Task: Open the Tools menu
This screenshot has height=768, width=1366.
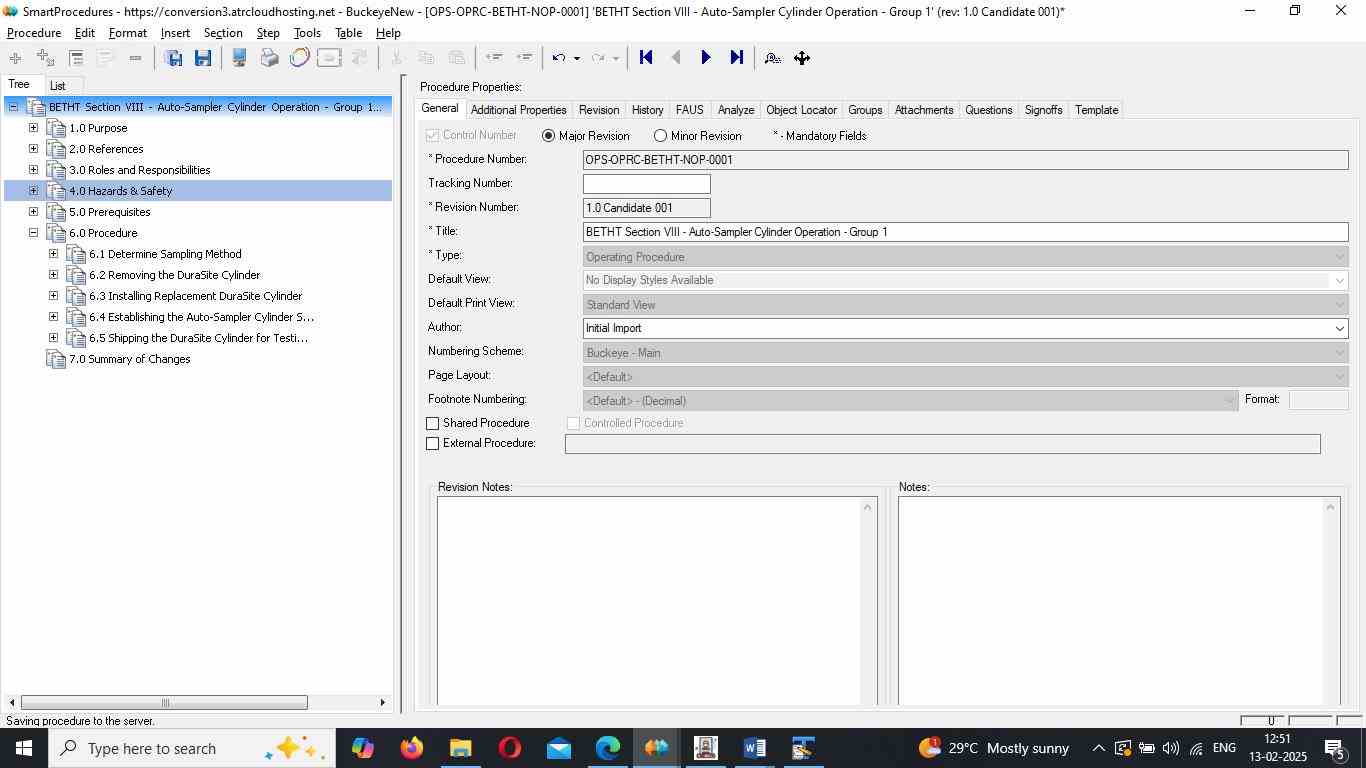Action: (307, 33)
